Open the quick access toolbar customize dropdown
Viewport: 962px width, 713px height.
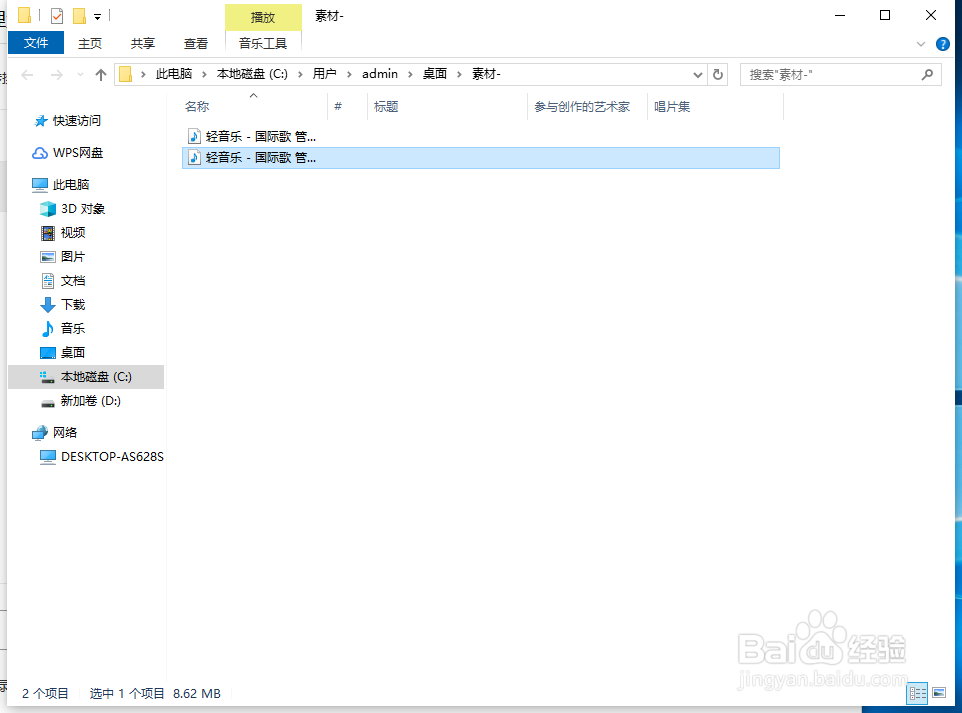(x=97, y=17)
